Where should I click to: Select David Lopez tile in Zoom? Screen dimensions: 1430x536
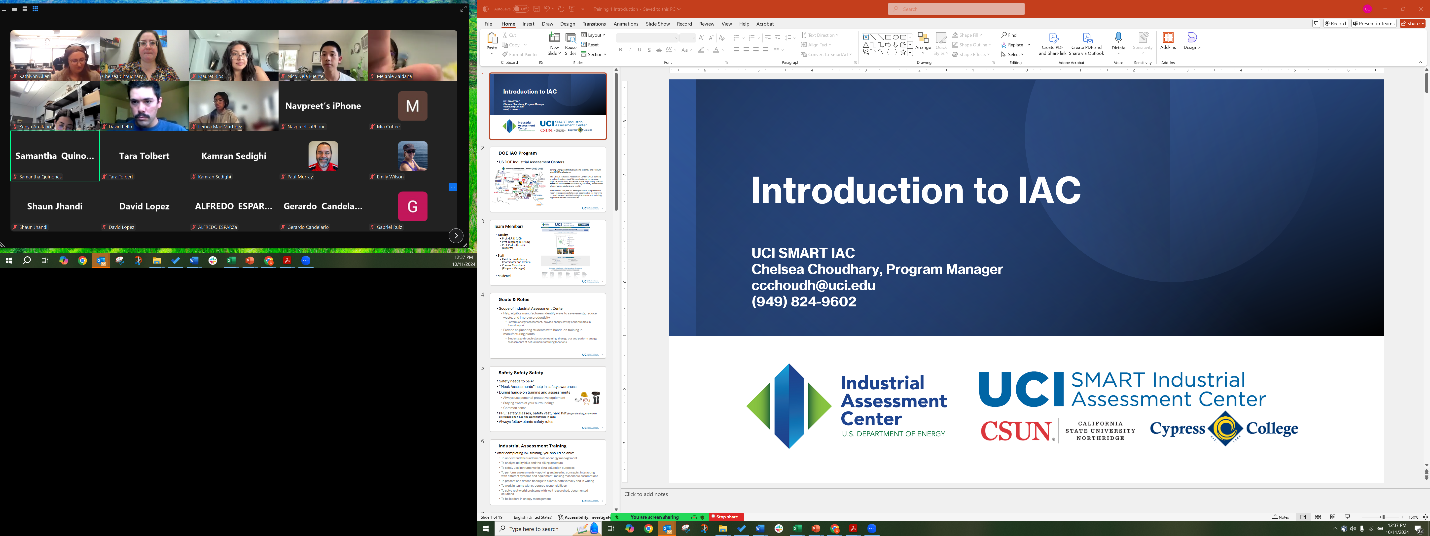pyautogui.click(x=144, y=206)
